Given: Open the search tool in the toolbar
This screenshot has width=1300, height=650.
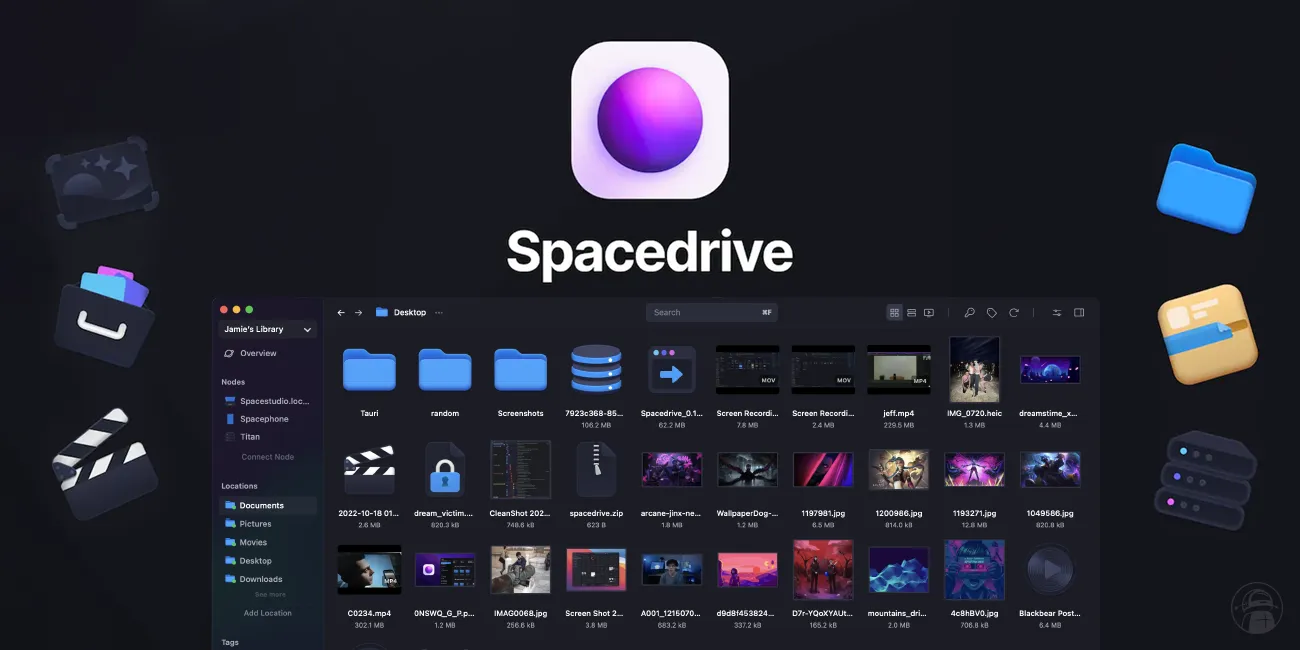Looking at the screenshot, I should coord(969,312).
